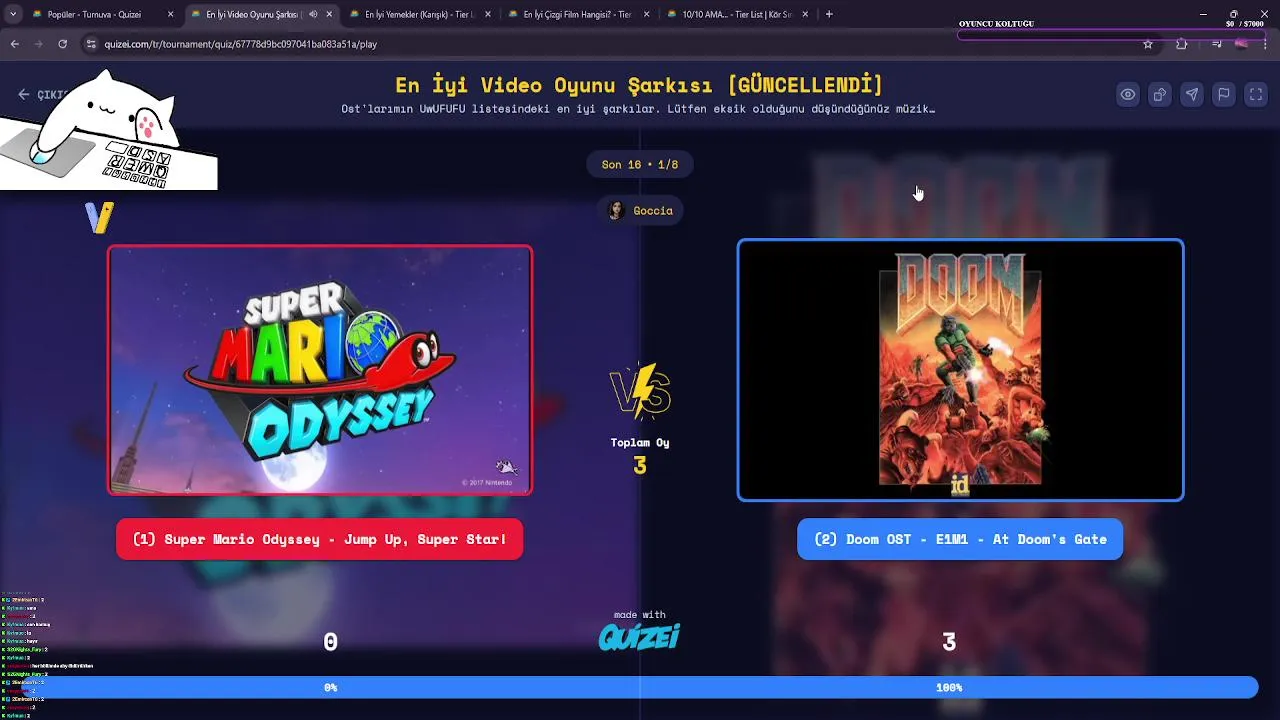This screenshot has height=720, width=1280.
Task: Open the tab search dropdown arrow
Action: coord(12,14)
